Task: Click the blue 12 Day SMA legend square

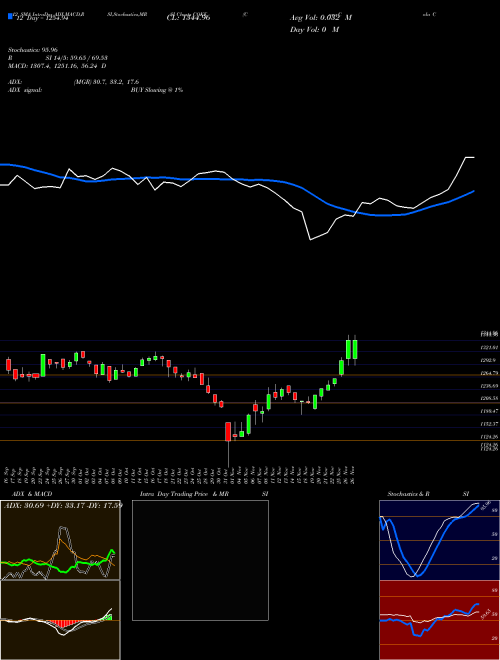Action: (x=10, y=17)
